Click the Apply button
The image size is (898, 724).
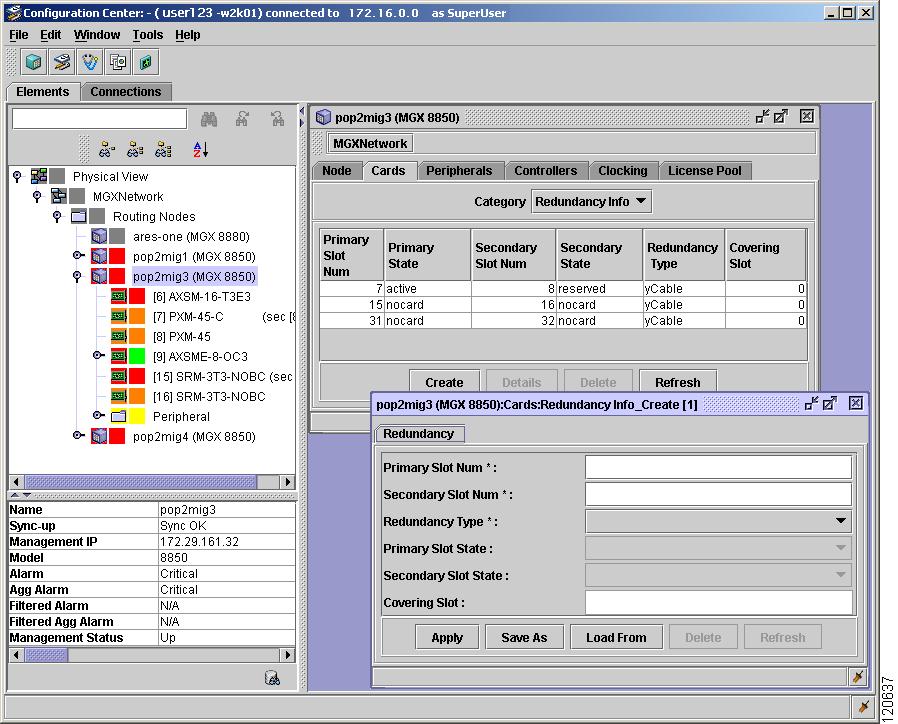tap(447, 638)
